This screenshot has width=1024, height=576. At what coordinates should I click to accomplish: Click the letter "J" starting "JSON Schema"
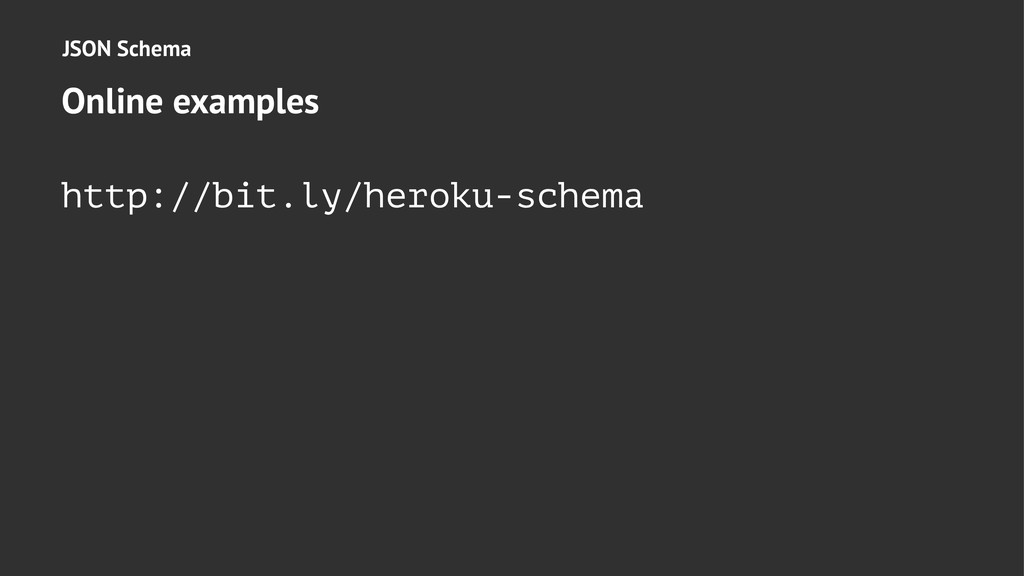click(x=66, y=48)
